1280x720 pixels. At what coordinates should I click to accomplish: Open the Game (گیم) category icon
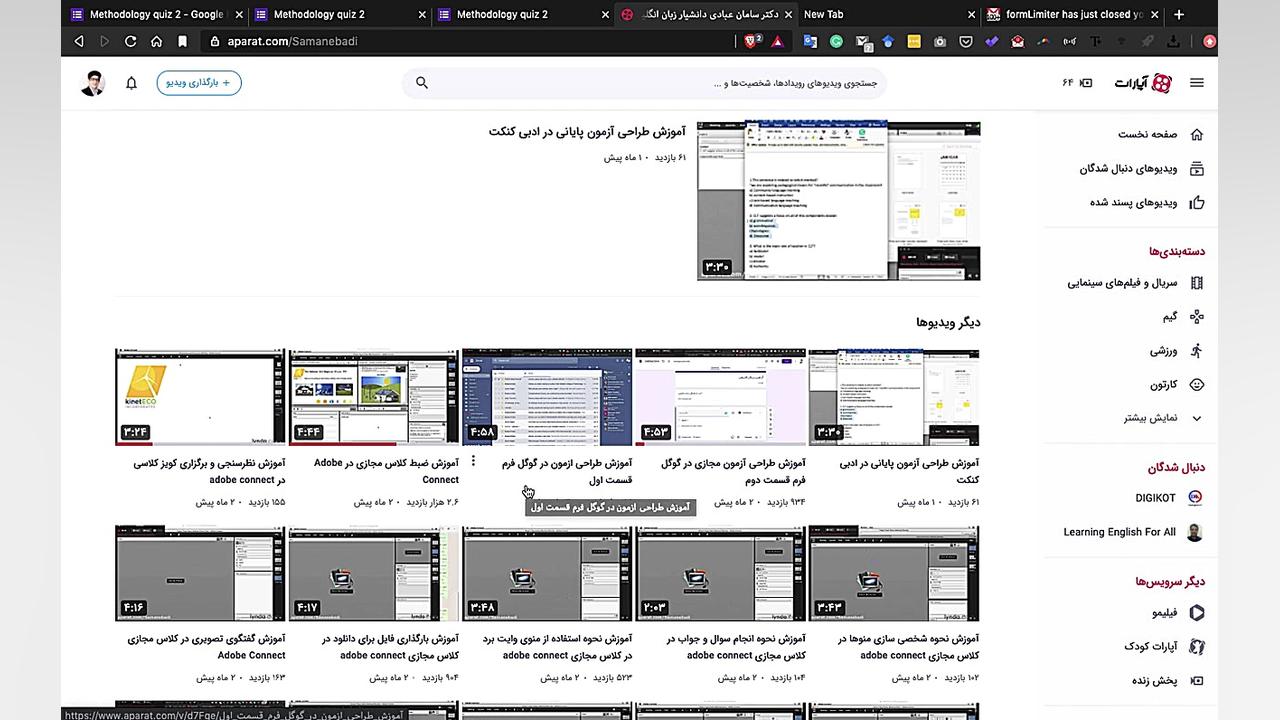1196,318
